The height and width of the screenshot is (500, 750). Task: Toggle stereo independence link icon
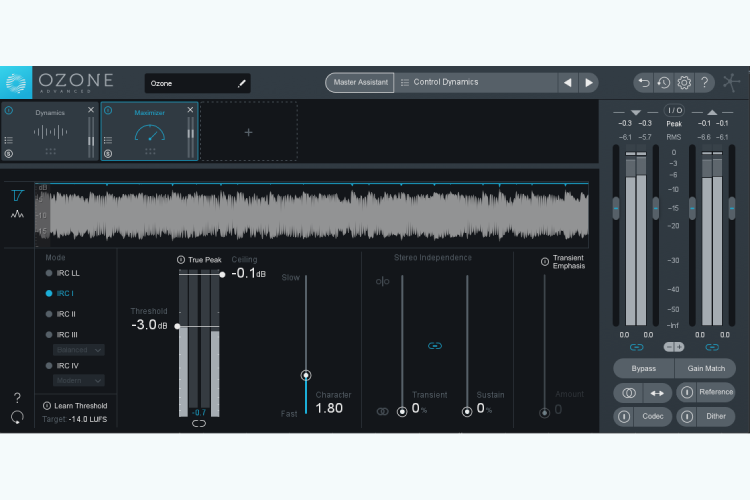[435, 345]
